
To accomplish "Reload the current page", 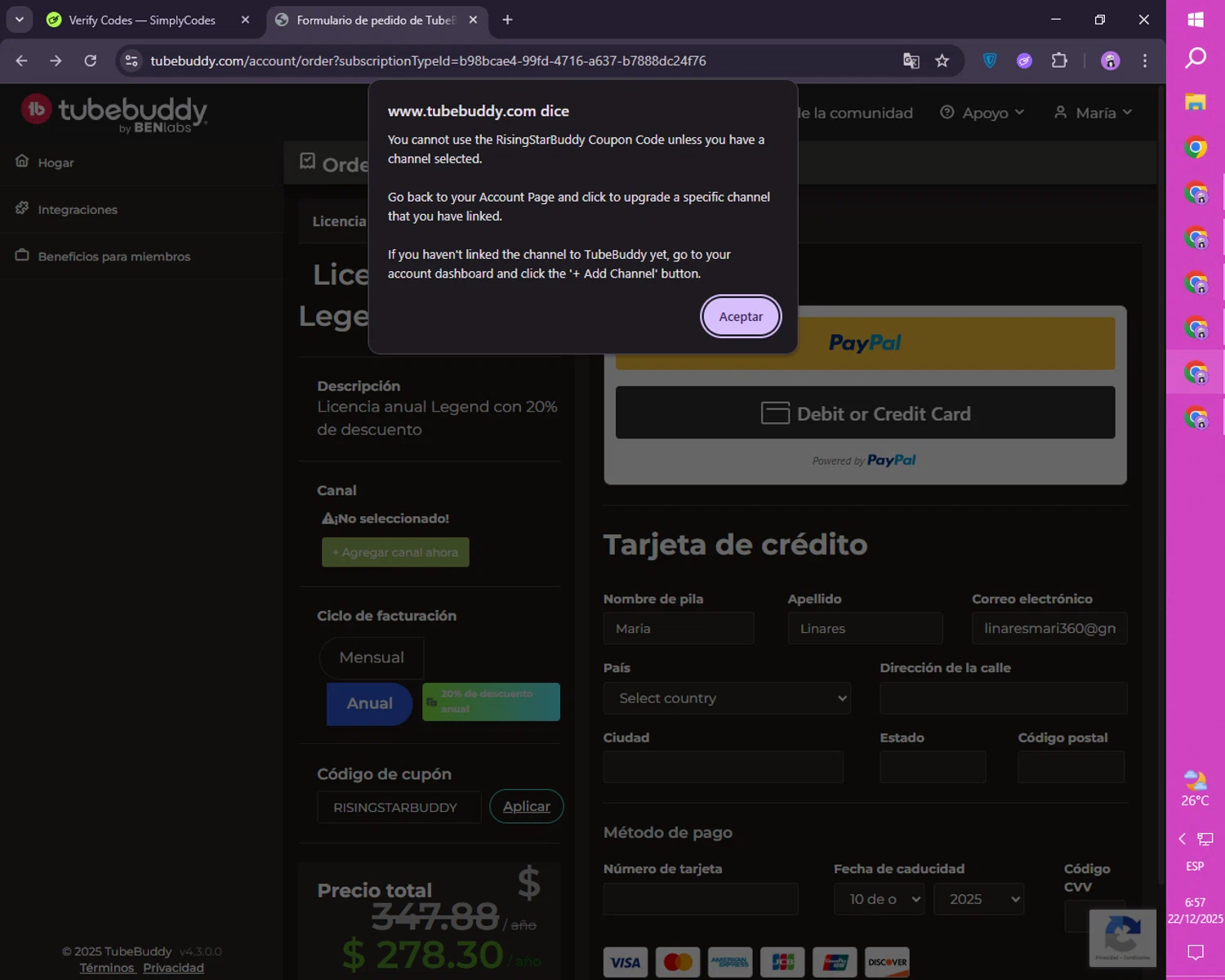I will pos(90,60).
